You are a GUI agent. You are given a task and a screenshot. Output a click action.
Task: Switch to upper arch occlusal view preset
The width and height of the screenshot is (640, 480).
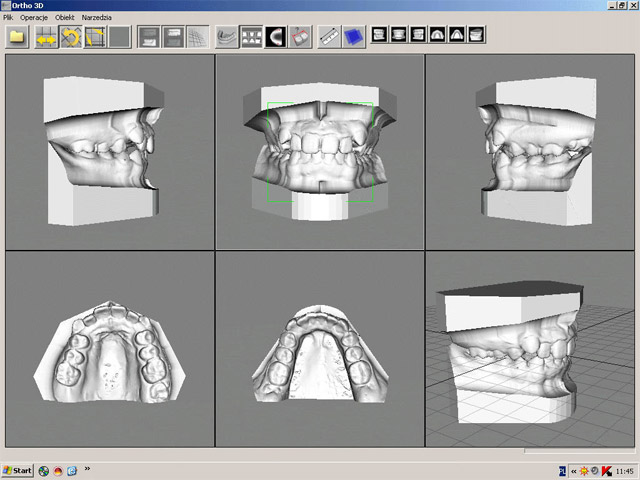[438, 34]
